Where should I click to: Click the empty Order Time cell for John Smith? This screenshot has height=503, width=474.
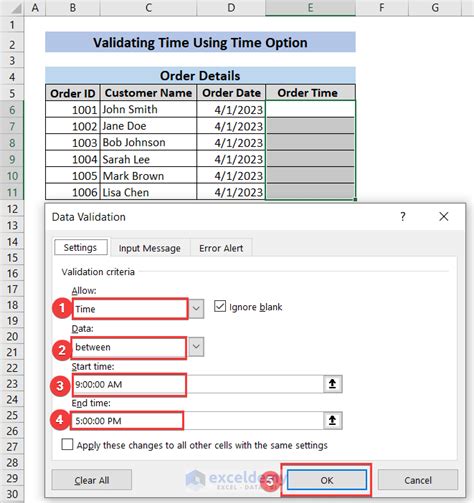pos(310,109)
